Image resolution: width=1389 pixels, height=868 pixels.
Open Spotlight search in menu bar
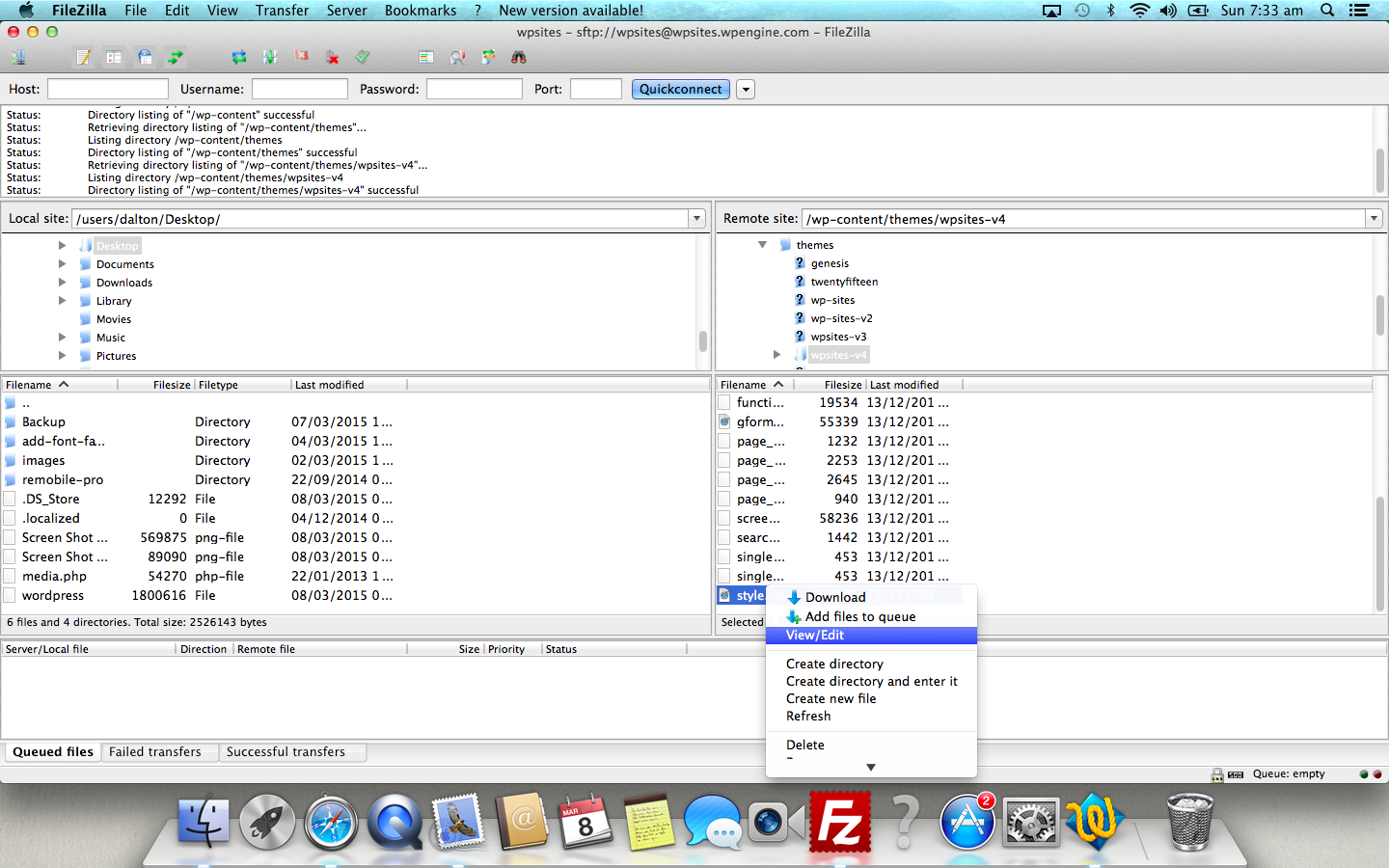1327,11
